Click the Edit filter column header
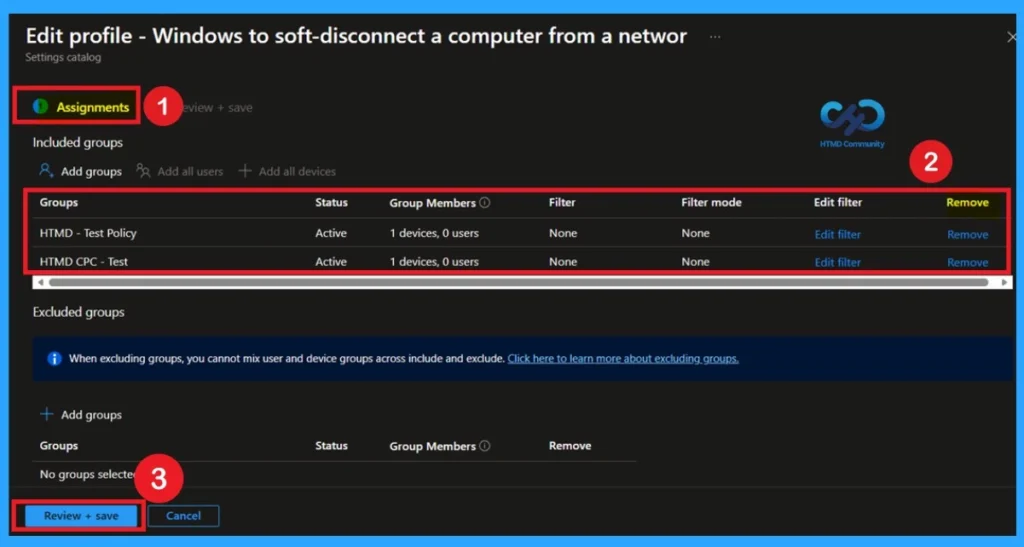The image size is (1024, 547). (838, 202)
